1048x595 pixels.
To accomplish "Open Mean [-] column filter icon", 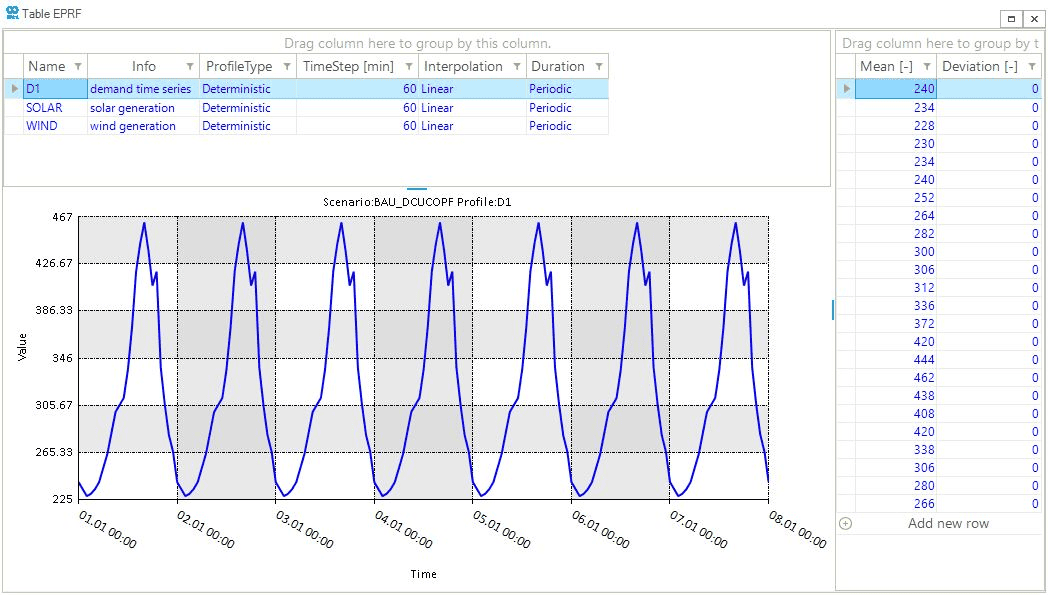I will click(926, 67).
